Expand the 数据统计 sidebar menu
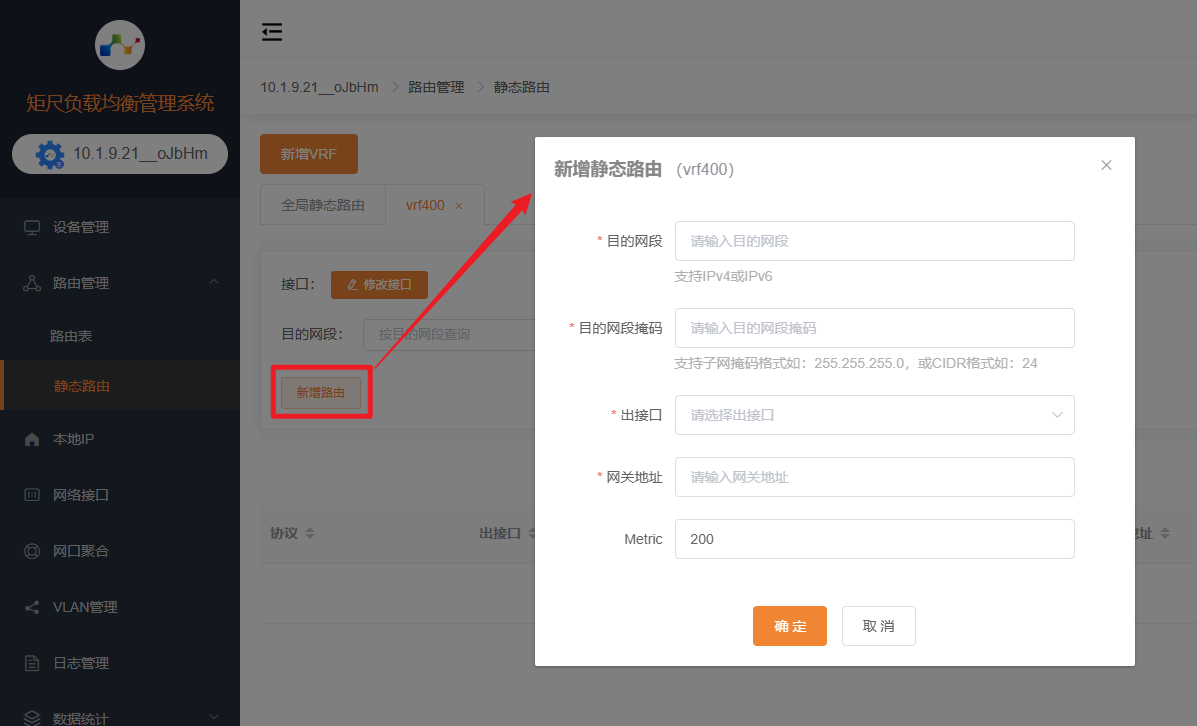1197x726 pixels. click(x=214, y=717)
